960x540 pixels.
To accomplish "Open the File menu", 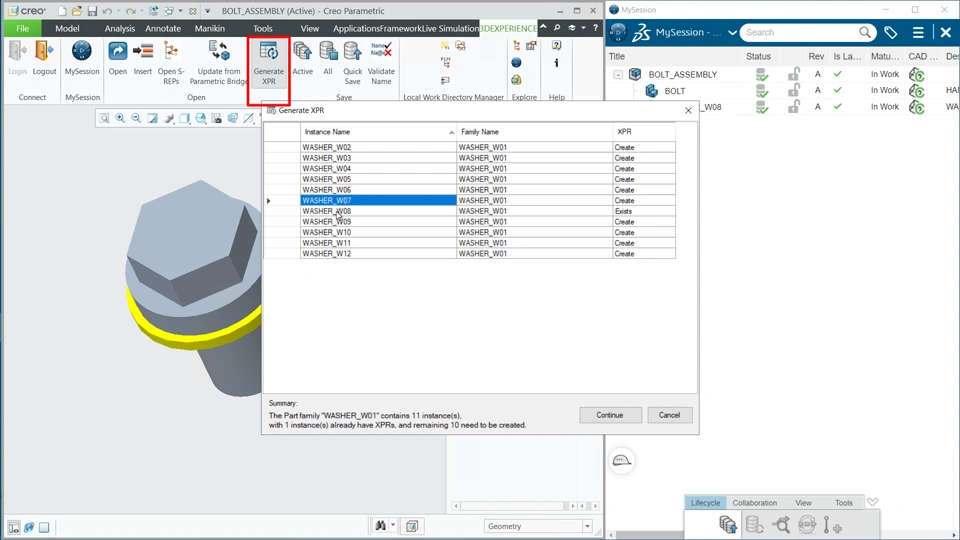I will click(x=23, y=28).
